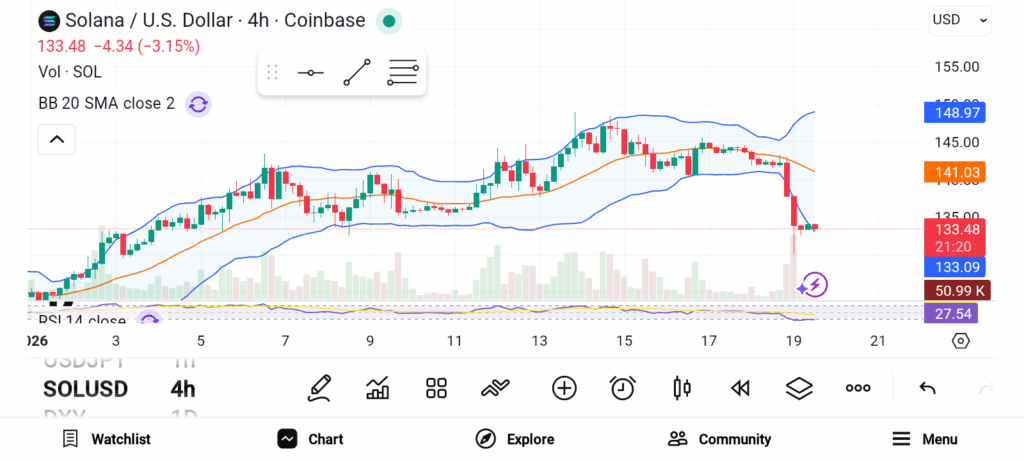
Task: Open the layout grid icon
Action: 436,388
